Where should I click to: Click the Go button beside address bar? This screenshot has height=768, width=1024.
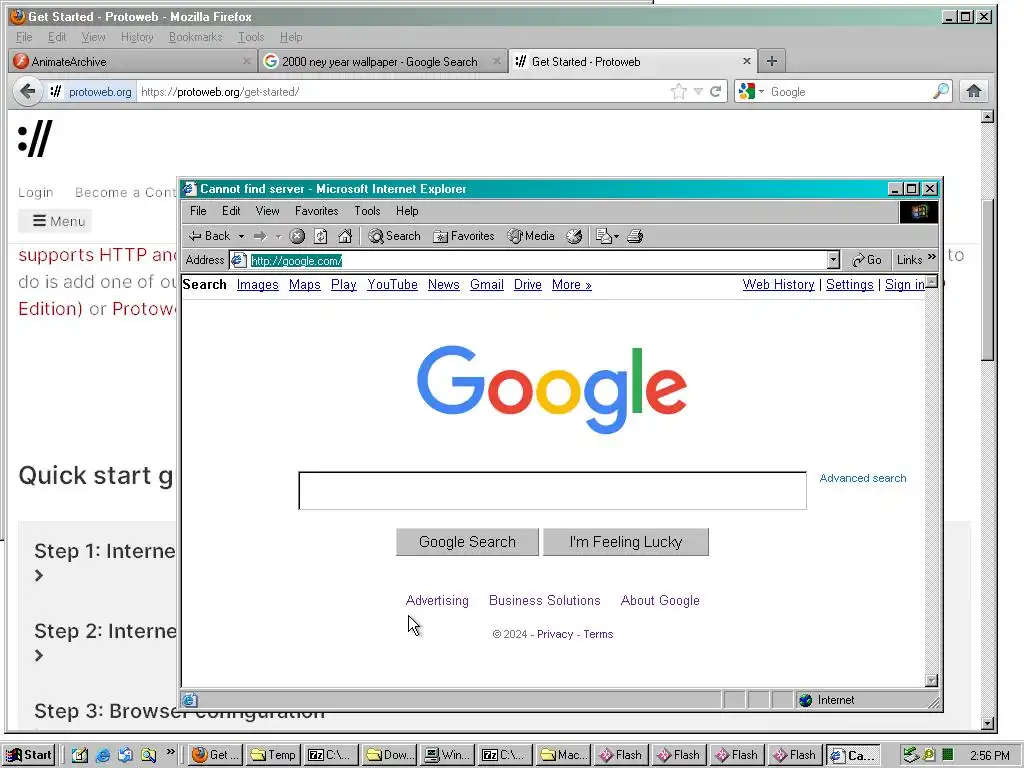click(x=867, y=260)
